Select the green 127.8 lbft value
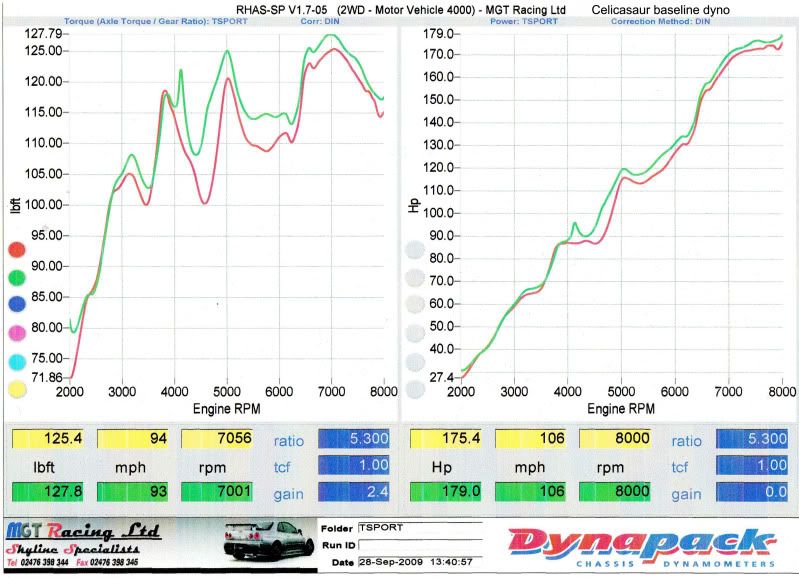Viewport: 799px width, 578px height. pyautogui.click(x=47, y=491)
